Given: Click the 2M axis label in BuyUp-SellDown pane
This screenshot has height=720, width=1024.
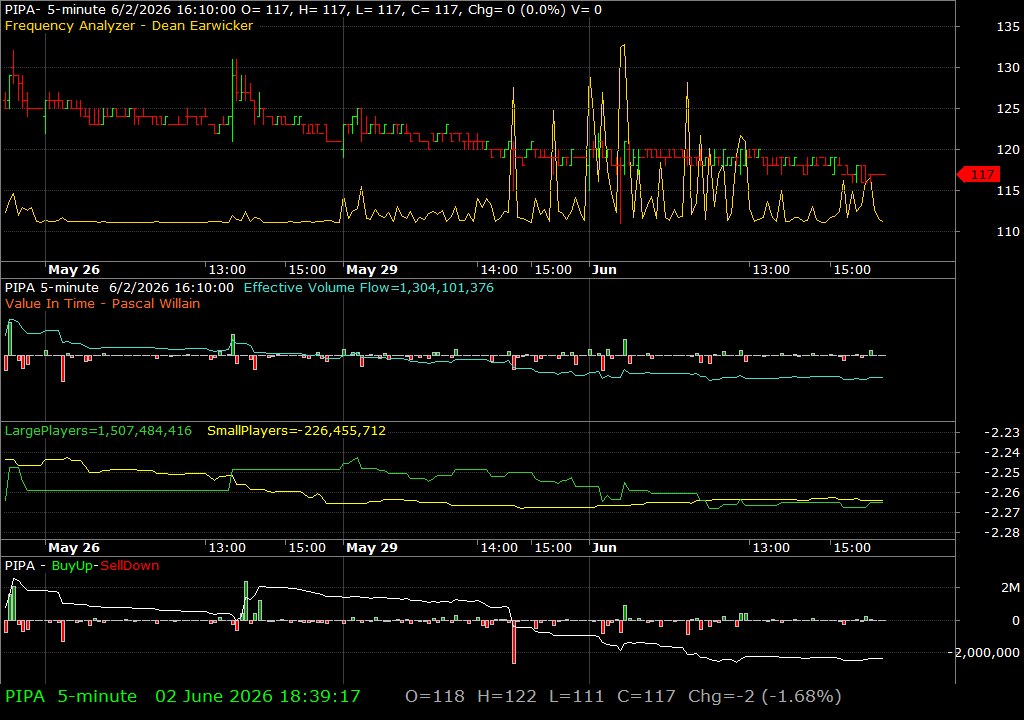Looking at the screenshot, I should point(1010,587).
